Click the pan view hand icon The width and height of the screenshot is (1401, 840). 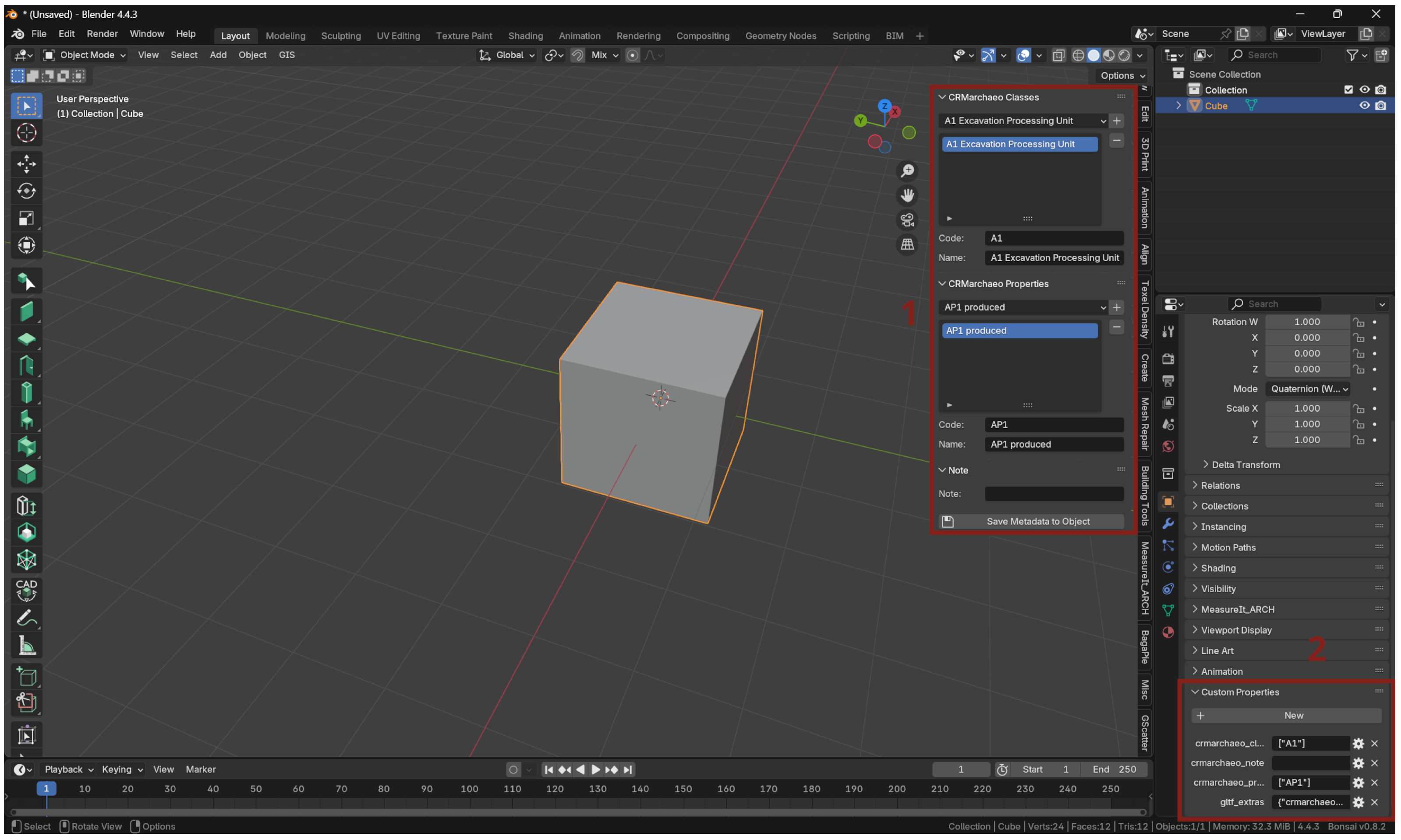click(x=907, y=195)
